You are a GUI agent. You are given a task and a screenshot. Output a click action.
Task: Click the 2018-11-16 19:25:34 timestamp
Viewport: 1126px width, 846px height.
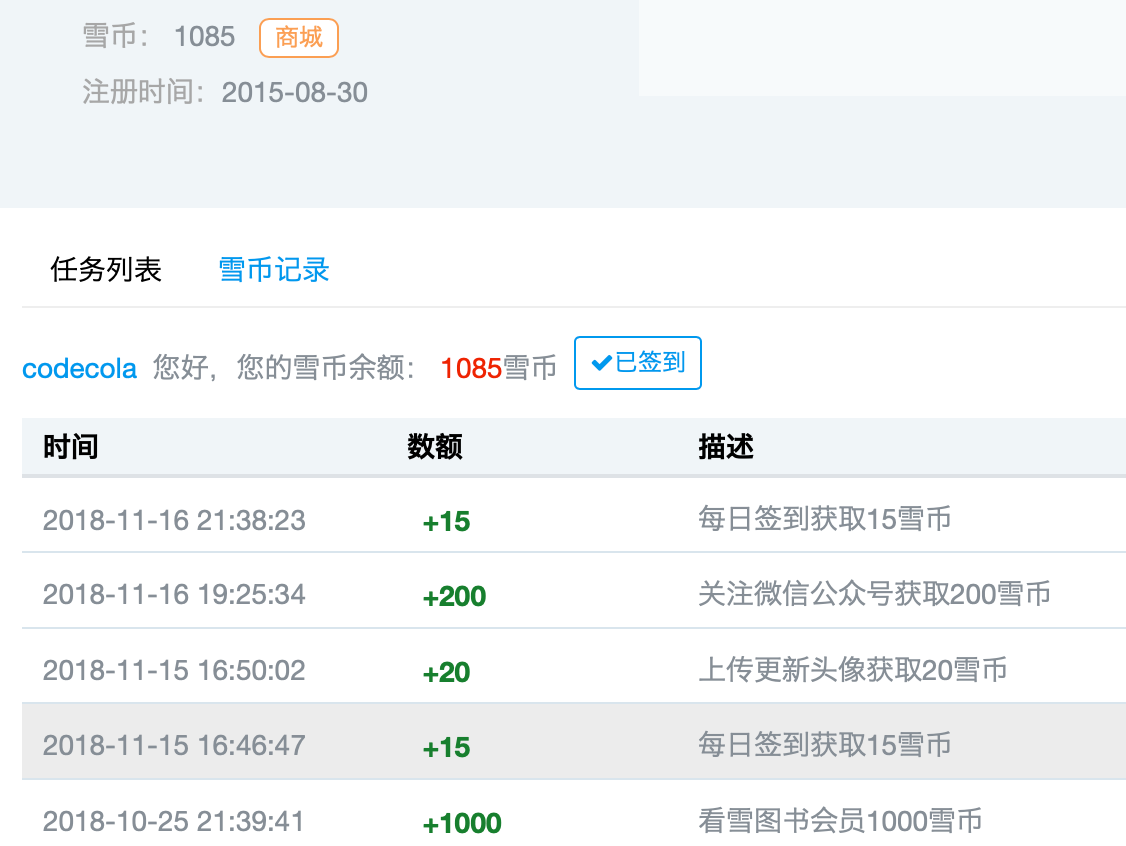[x=174, y=595]
